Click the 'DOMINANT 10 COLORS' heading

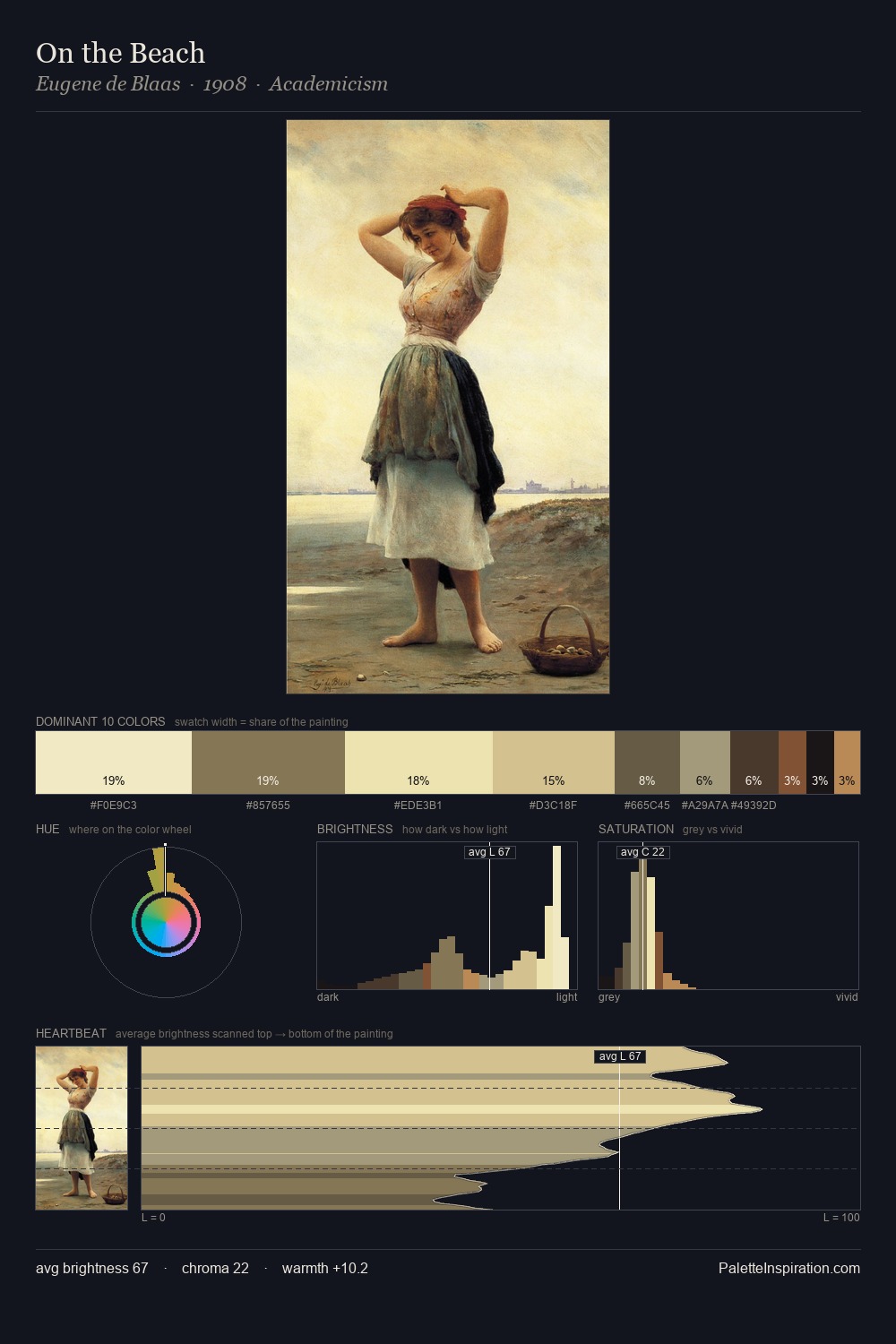[x=100, y=721]
